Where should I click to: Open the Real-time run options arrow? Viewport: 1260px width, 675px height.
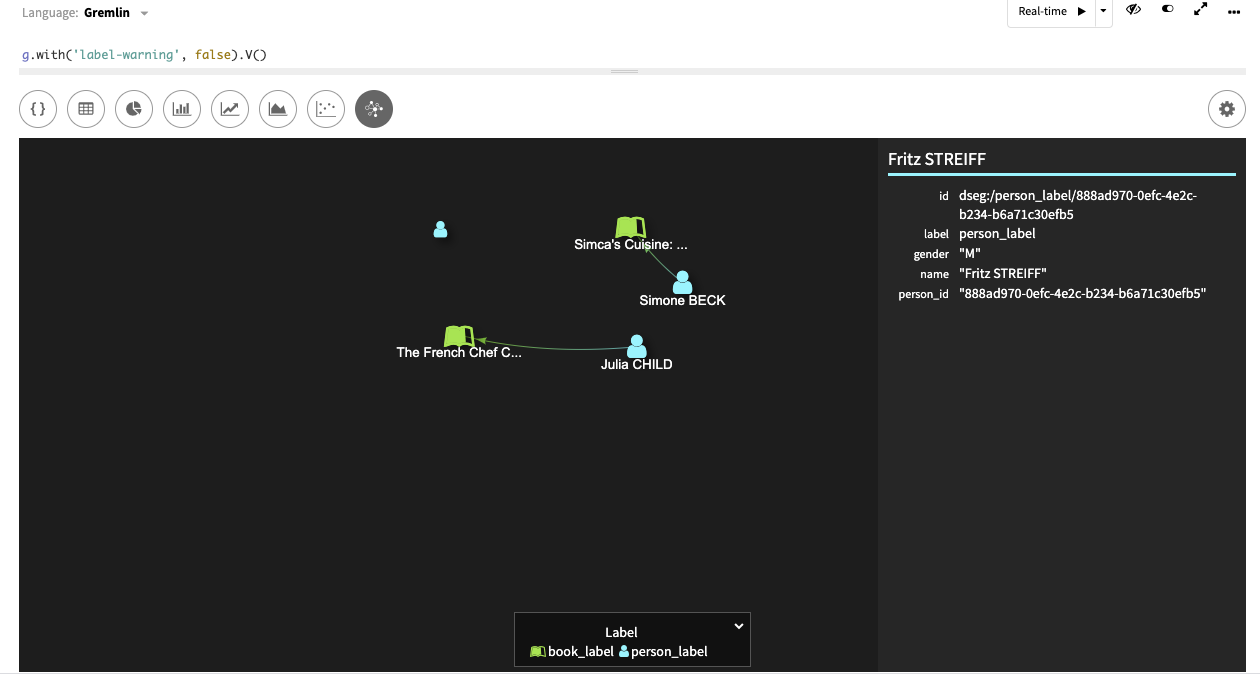(1103, 12)
